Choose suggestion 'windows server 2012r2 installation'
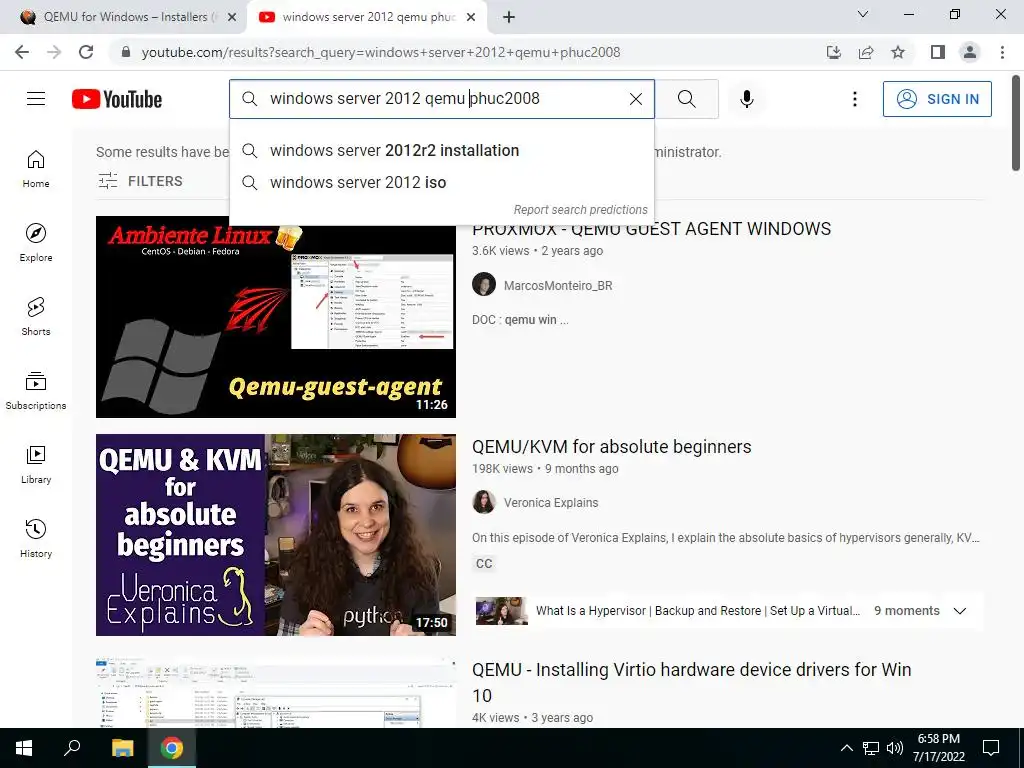This screenshot has width=1024, height=768. pyautogui.click(x=441, y=150)
